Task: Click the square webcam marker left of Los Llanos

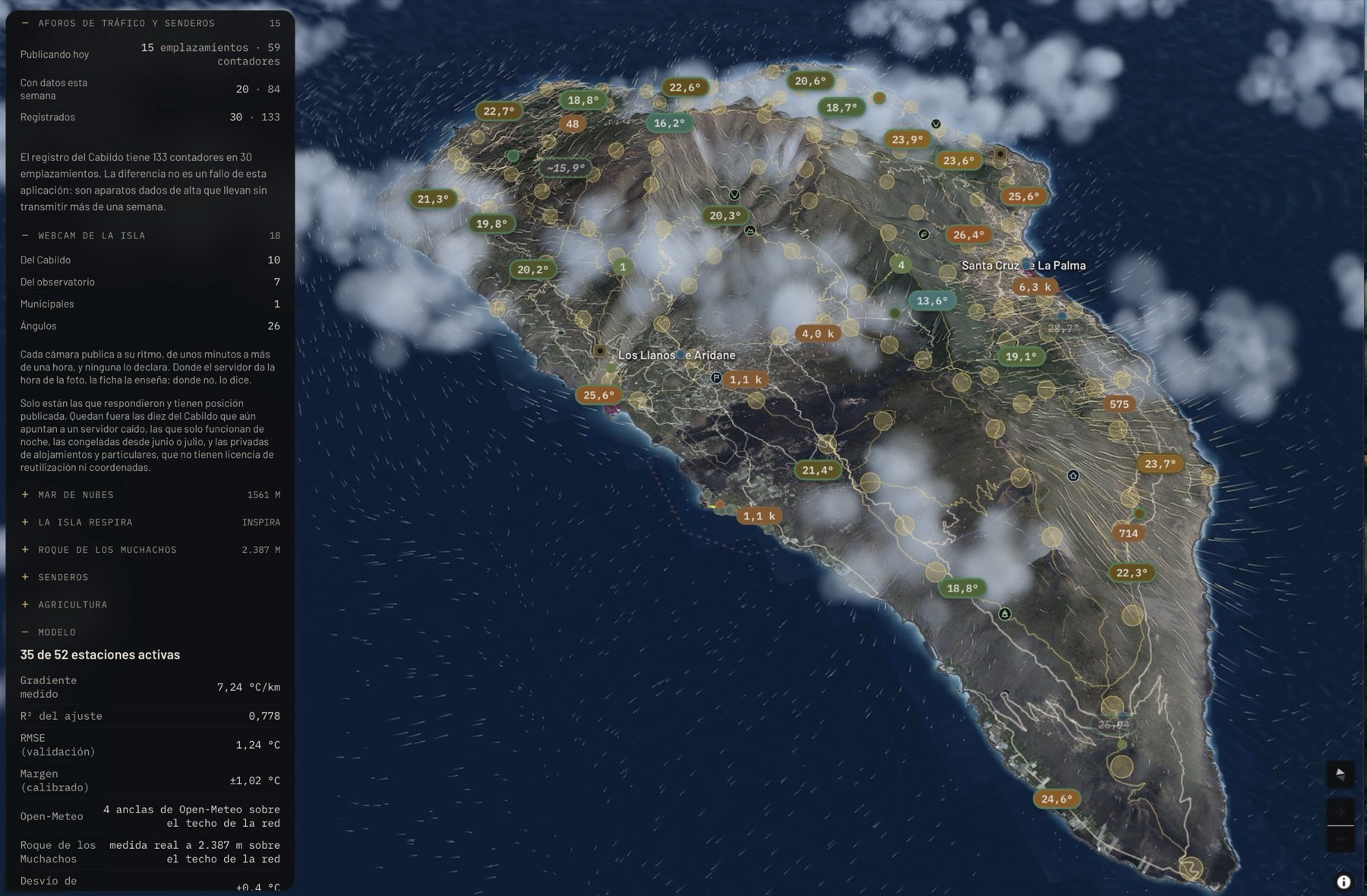Action: 600,351
